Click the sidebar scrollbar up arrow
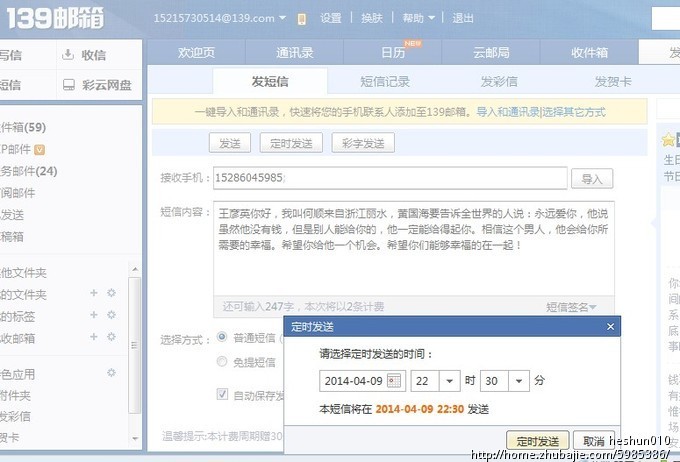This screenshot has height=462, width=680. [135, 269]
